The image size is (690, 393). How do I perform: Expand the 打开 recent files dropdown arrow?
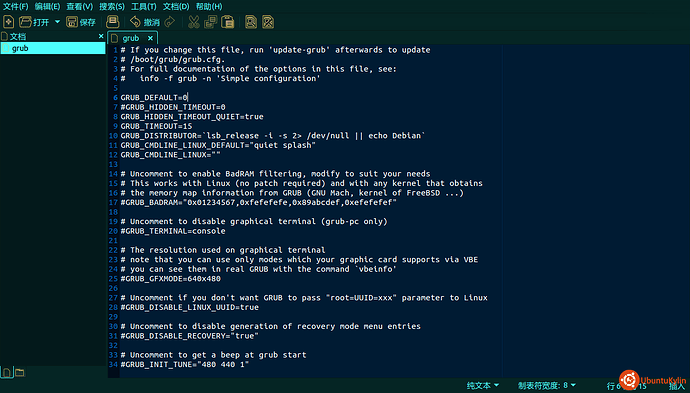click(x=57, y=22)
